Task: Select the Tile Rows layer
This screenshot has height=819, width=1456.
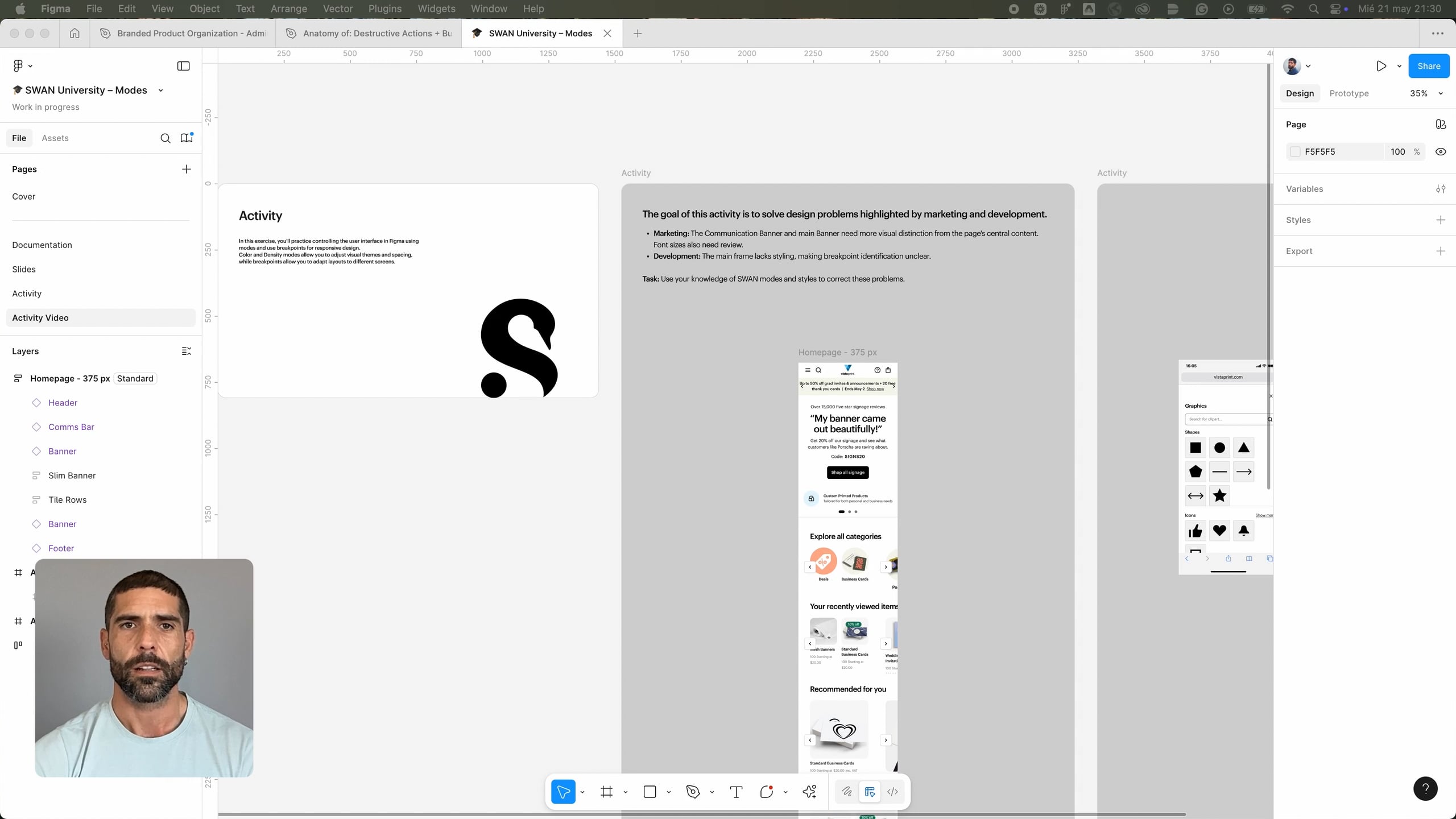Action: [67, 500]
